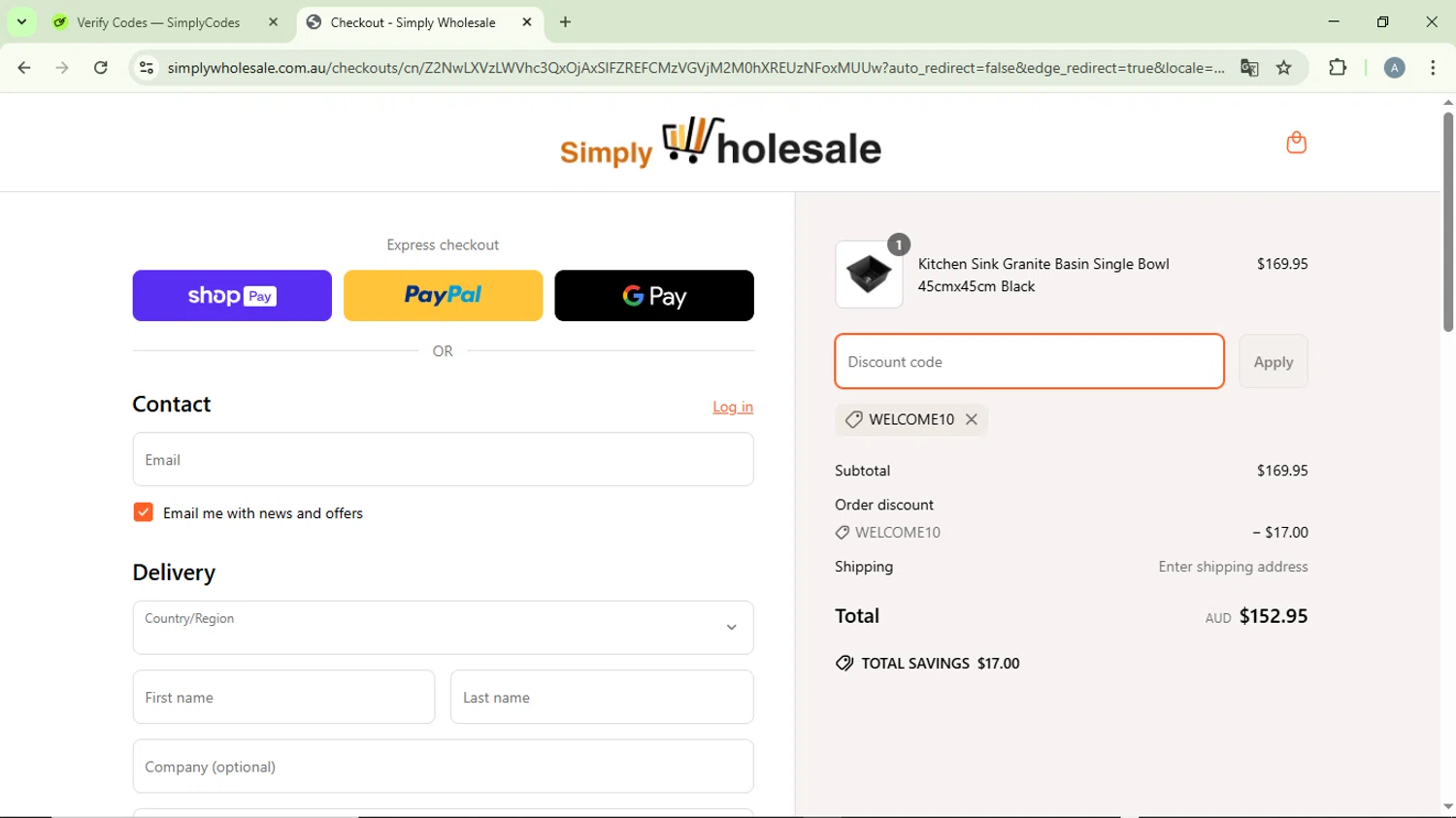The width and height of the screenshot is (1456, 818).
Task: Close the Verify Codes — SimplyCodes tab
Action: tap(273, 22)
